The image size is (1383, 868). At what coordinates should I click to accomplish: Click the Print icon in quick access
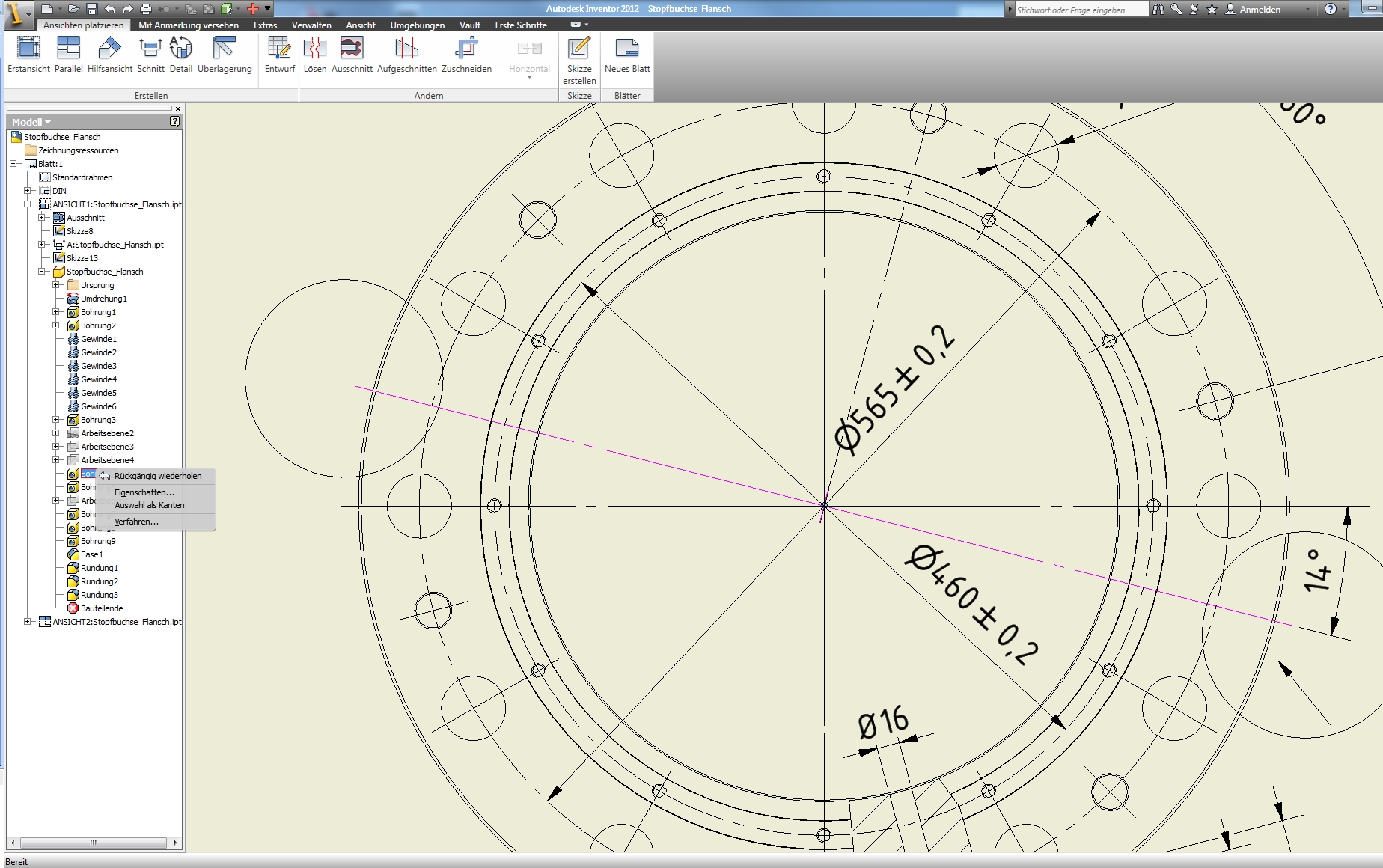(146, 9)
